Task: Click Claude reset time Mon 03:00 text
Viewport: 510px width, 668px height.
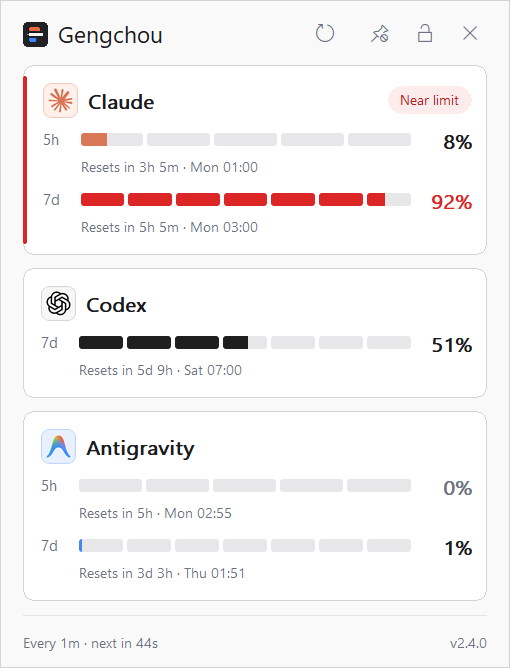Action: pos(224,227)
